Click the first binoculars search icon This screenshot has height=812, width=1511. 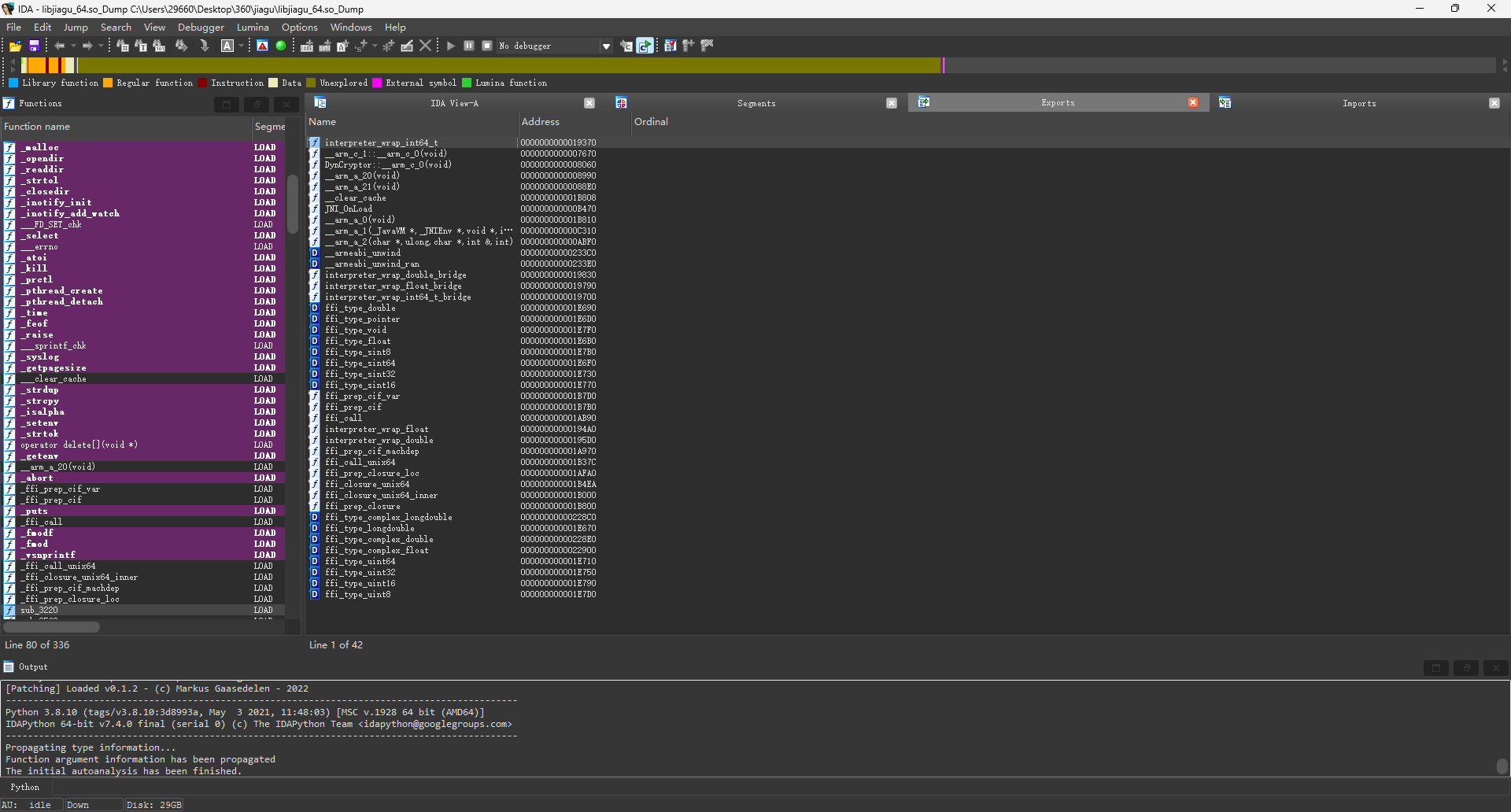[123, 46]
